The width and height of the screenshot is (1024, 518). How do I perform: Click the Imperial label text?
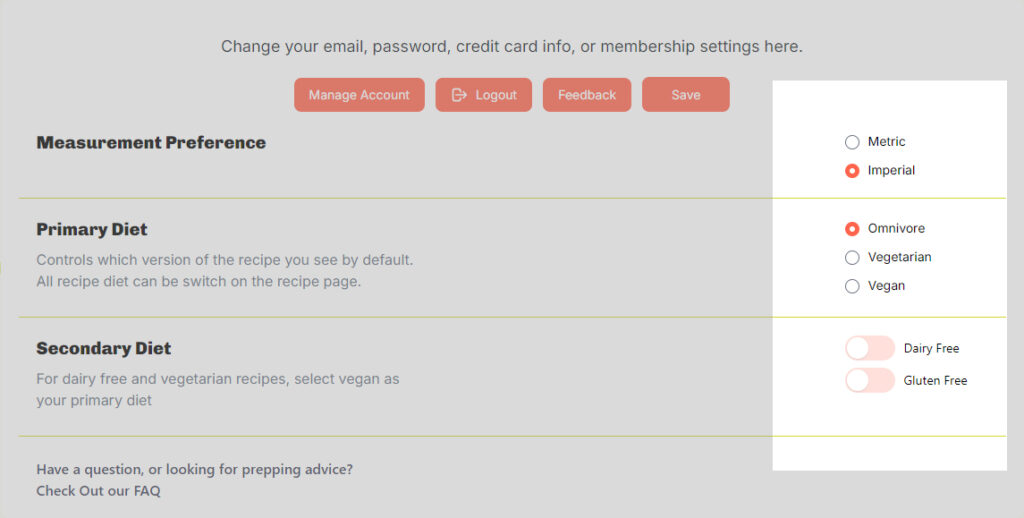pos(891,170)
